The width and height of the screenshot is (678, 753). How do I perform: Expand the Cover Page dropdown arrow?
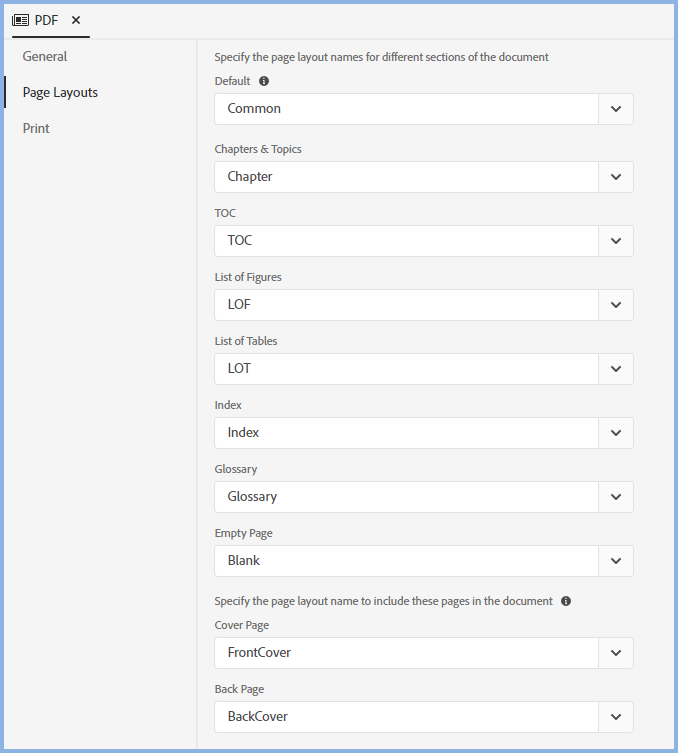(x=616, y=653)
